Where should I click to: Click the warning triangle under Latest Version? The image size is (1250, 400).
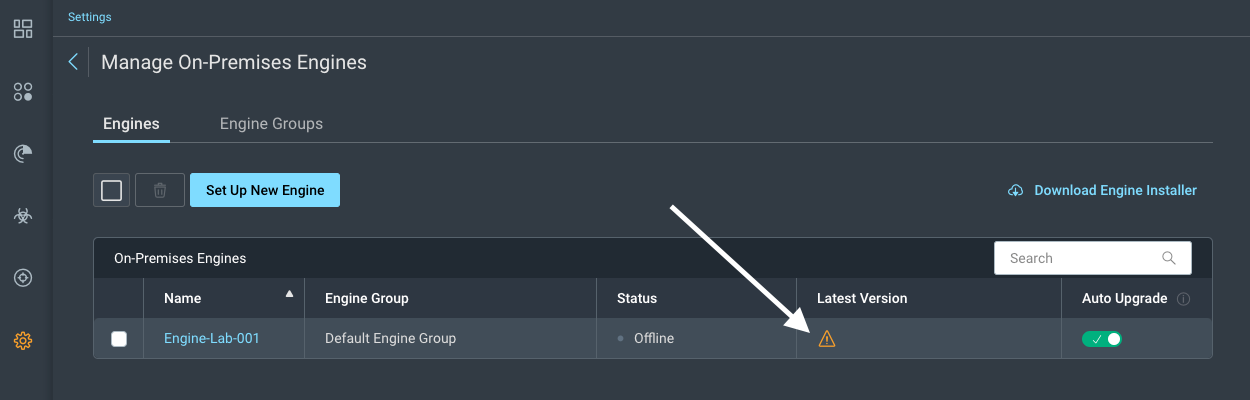point(827,339)
